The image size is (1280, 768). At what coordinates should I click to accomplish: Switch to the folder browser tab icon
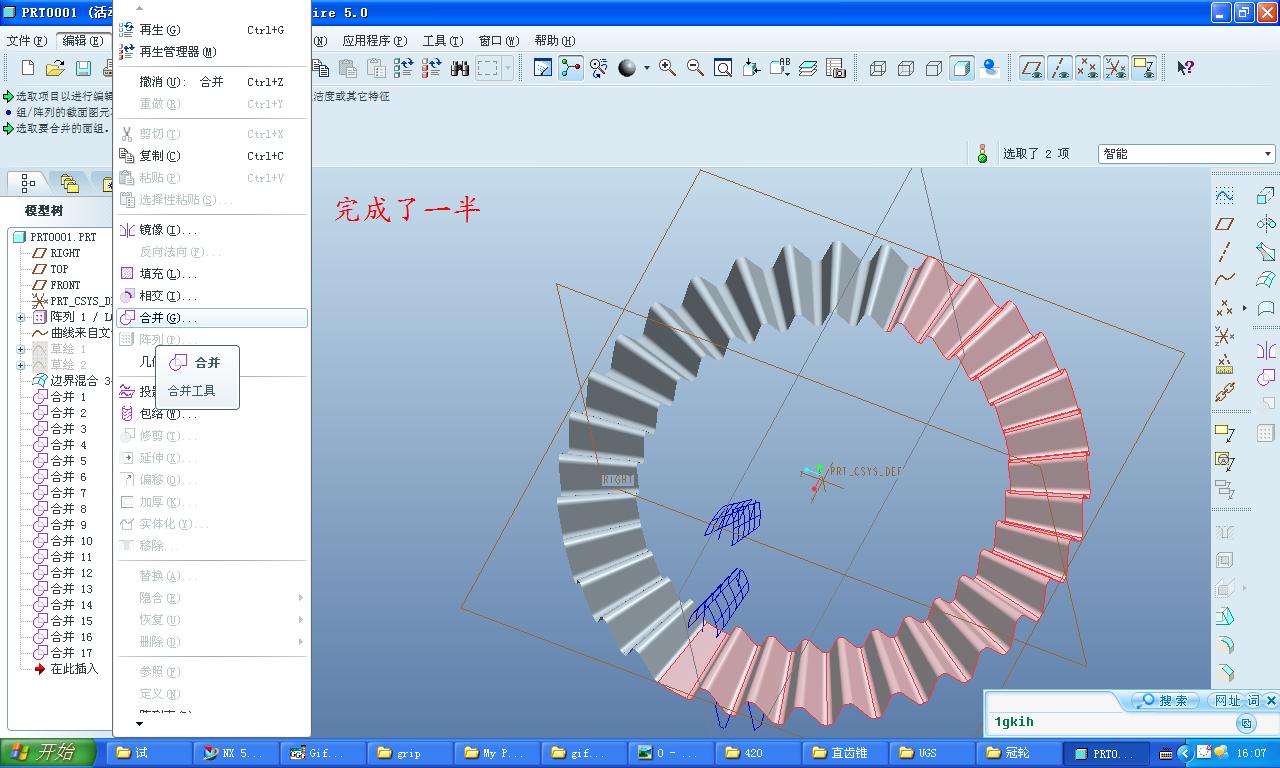(69, 183)
